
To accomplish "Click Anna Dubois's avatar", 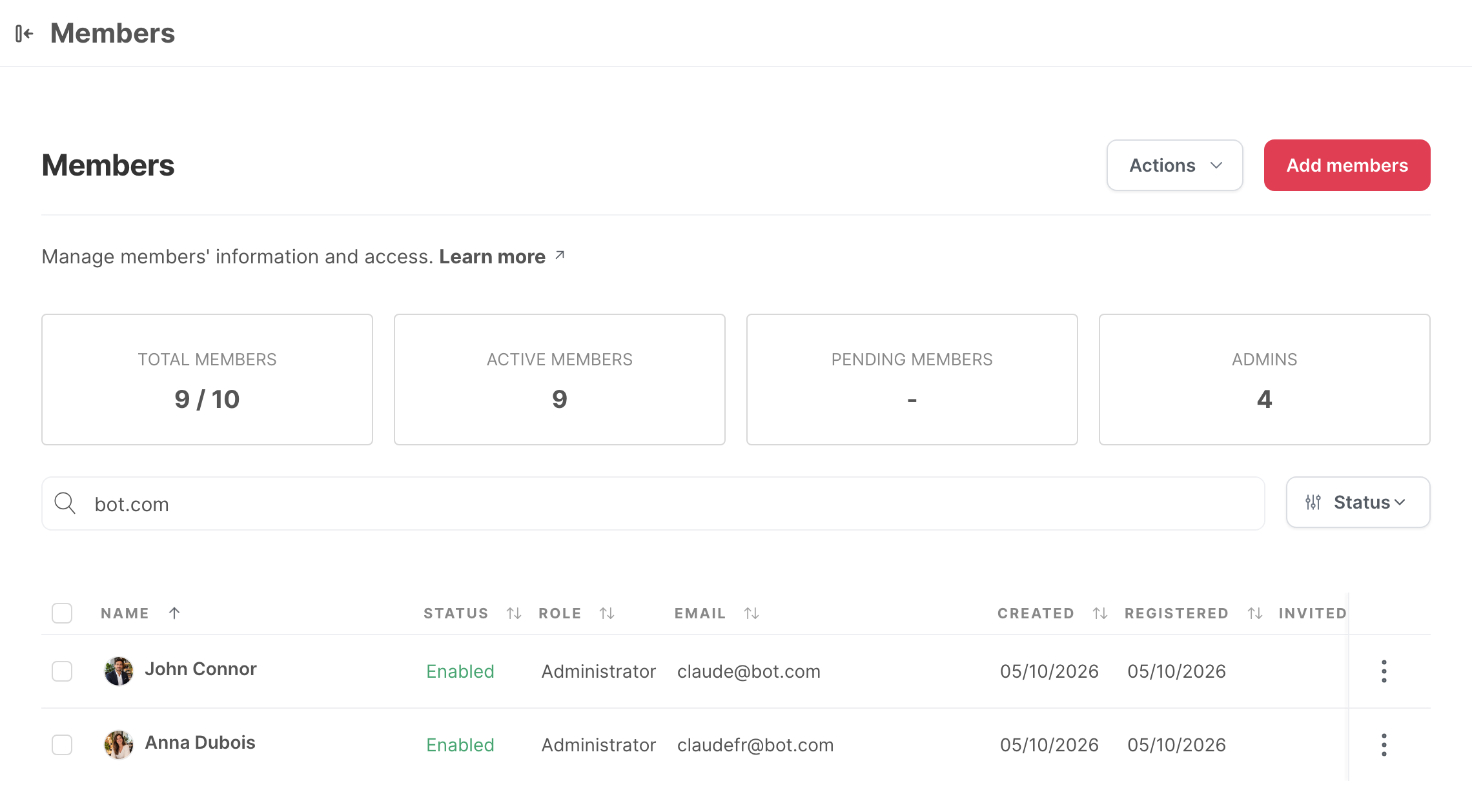I will 119,745.
